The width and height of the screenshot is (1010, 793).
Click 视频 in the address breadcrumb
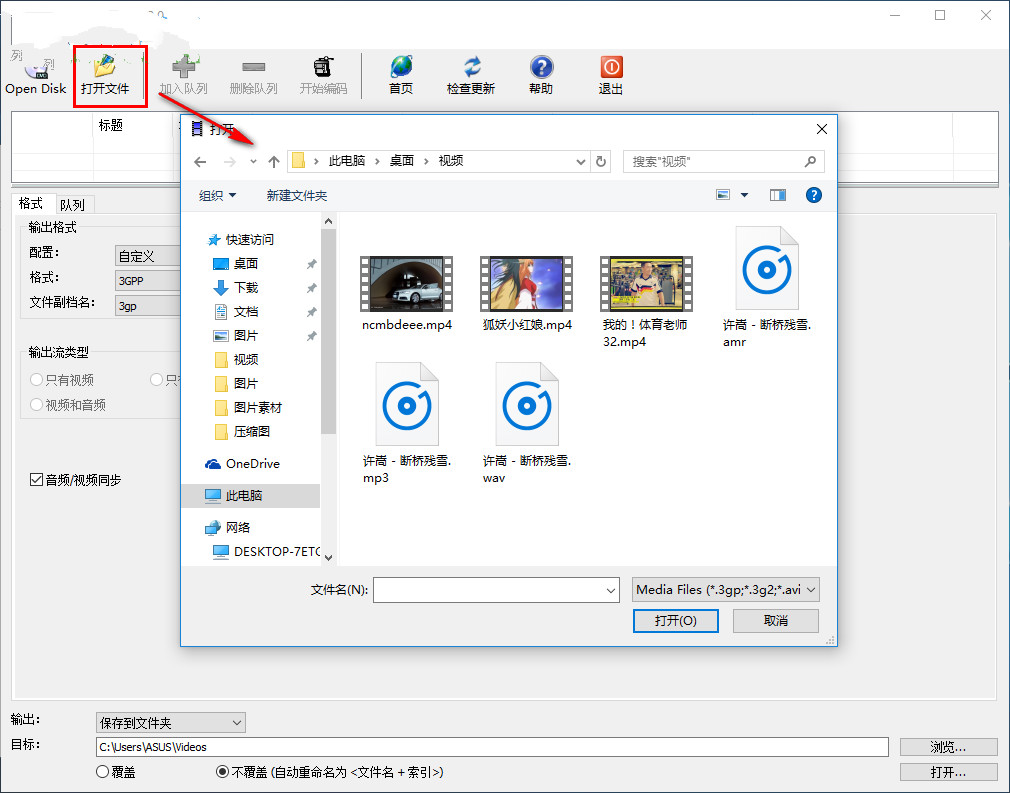tap(450, 161)
